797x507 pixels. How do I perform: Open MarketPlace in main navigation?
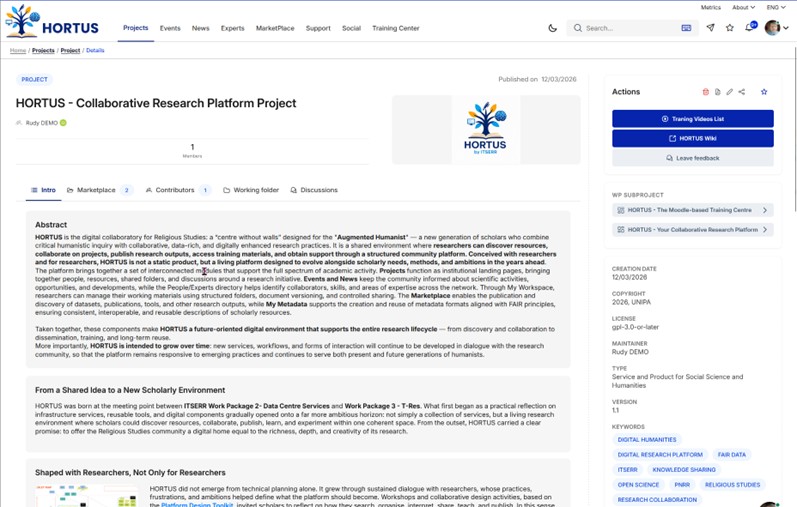(x=275, y=28)
